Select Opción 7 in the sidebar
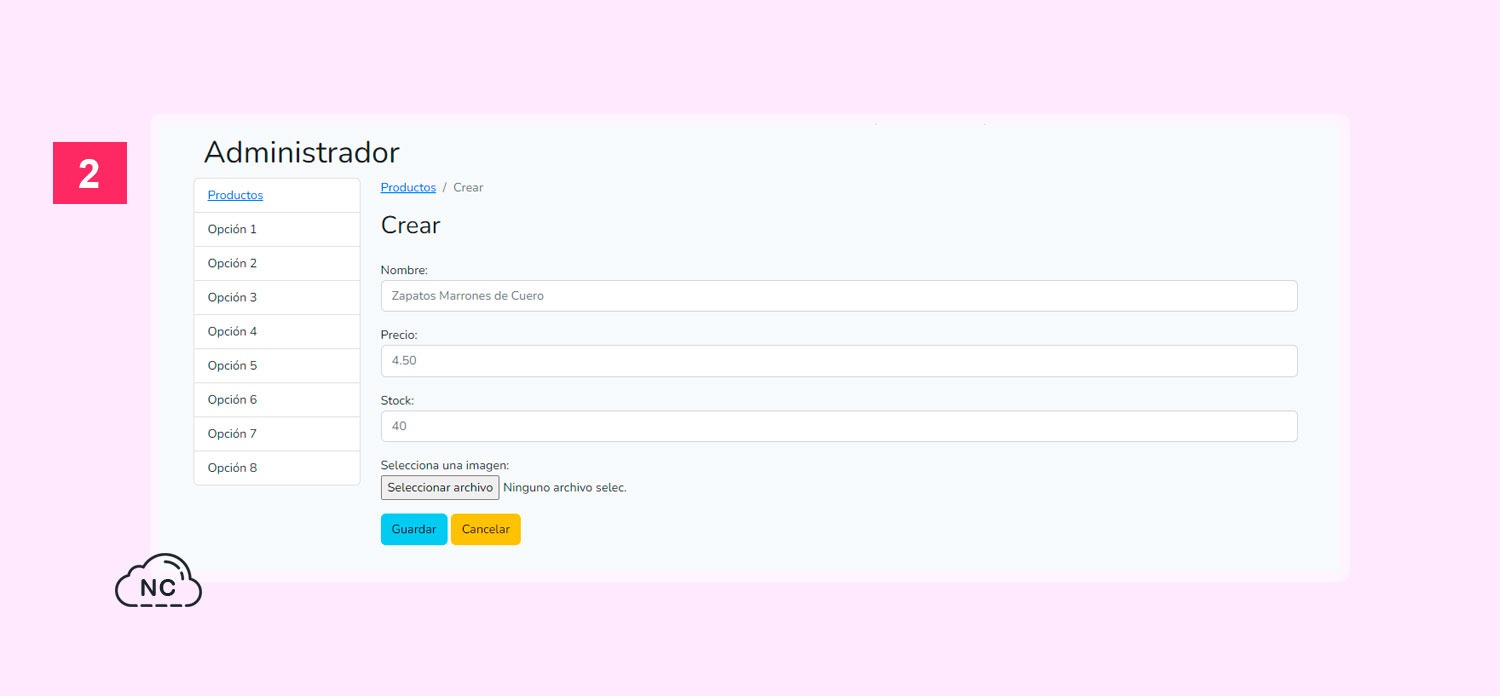The image size is (1500, 696). (x=277, y=433)
